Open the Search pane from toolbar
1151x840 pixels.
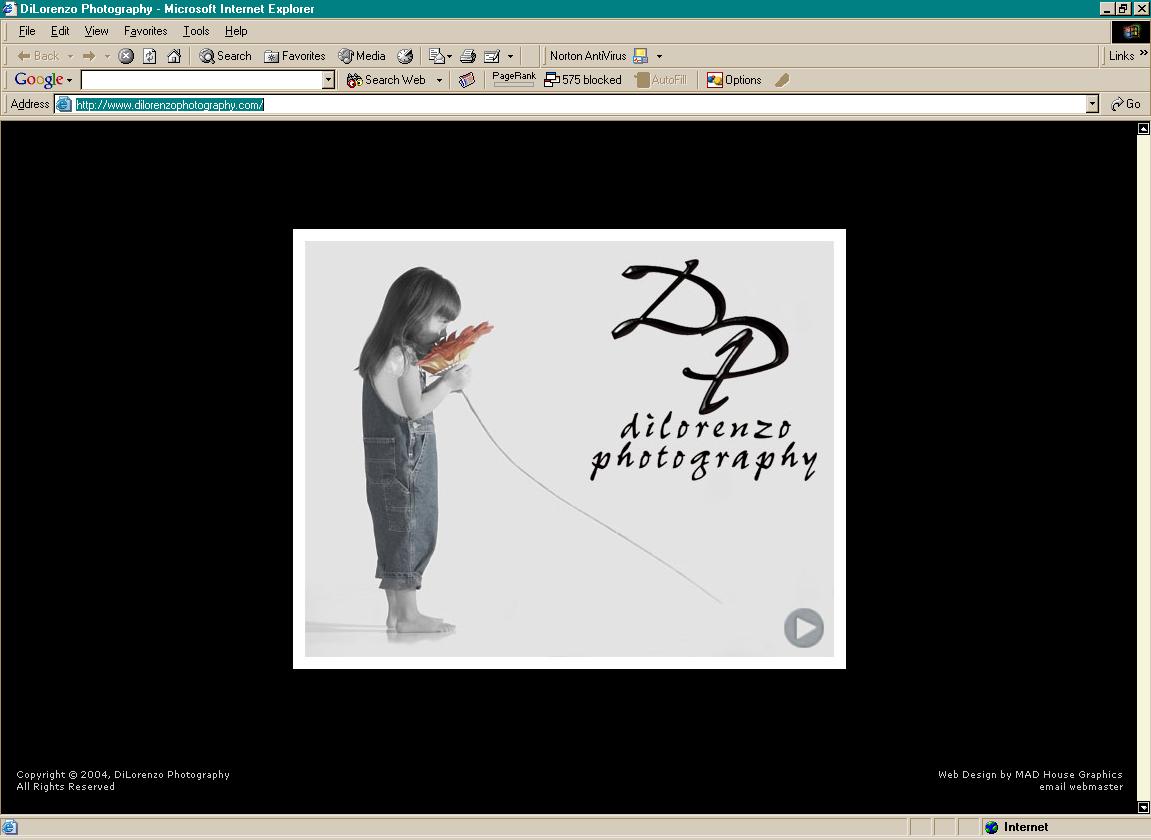click(225, 56)
